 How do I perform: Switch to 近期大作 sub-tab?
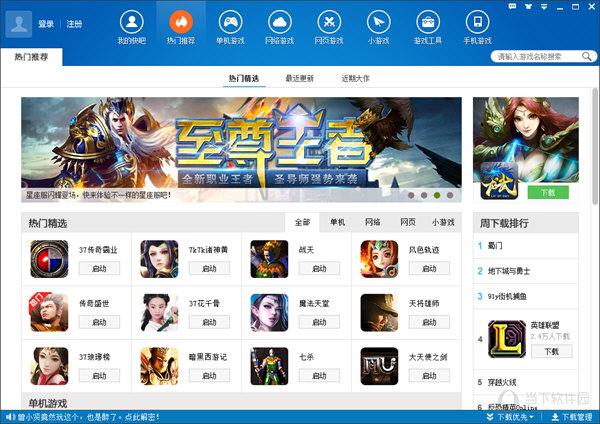(355, 78)
